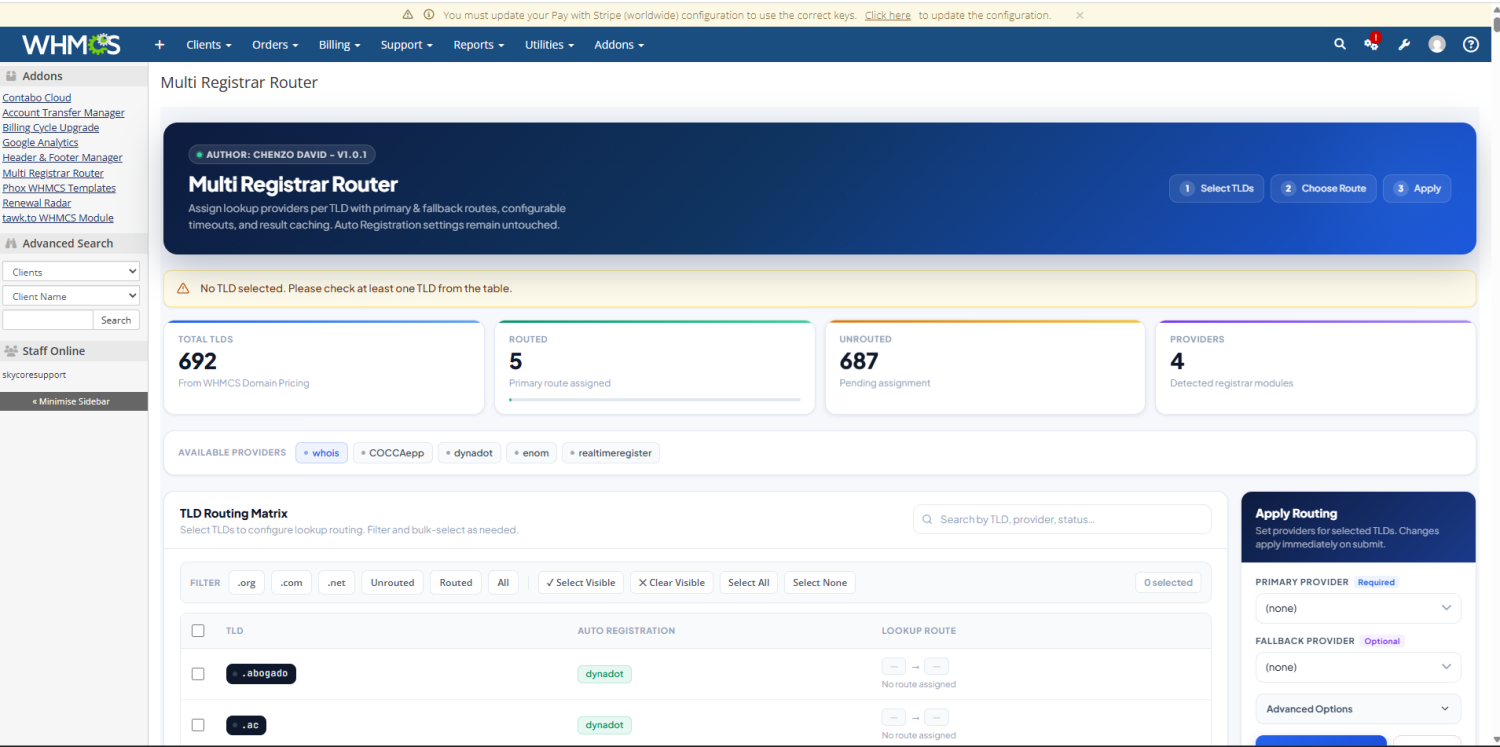The image size is (1500, 747).
Task: Open the Addons menu
Action: coord(619,45)
